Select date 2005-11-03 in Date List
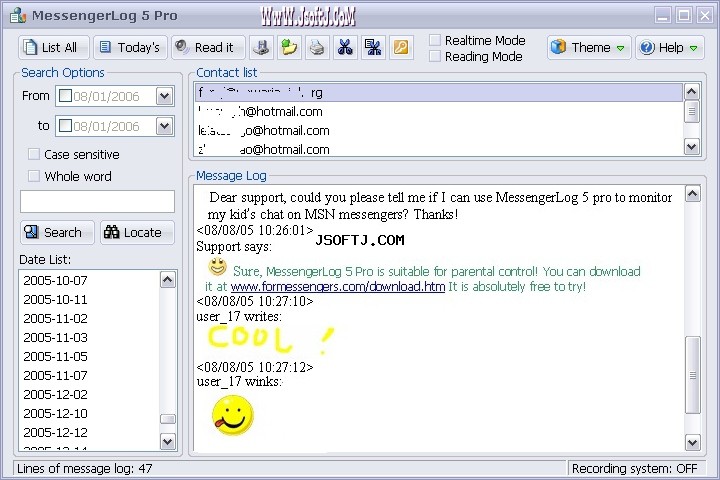Screen dimensions: 720x480 [x=55, y=337]
